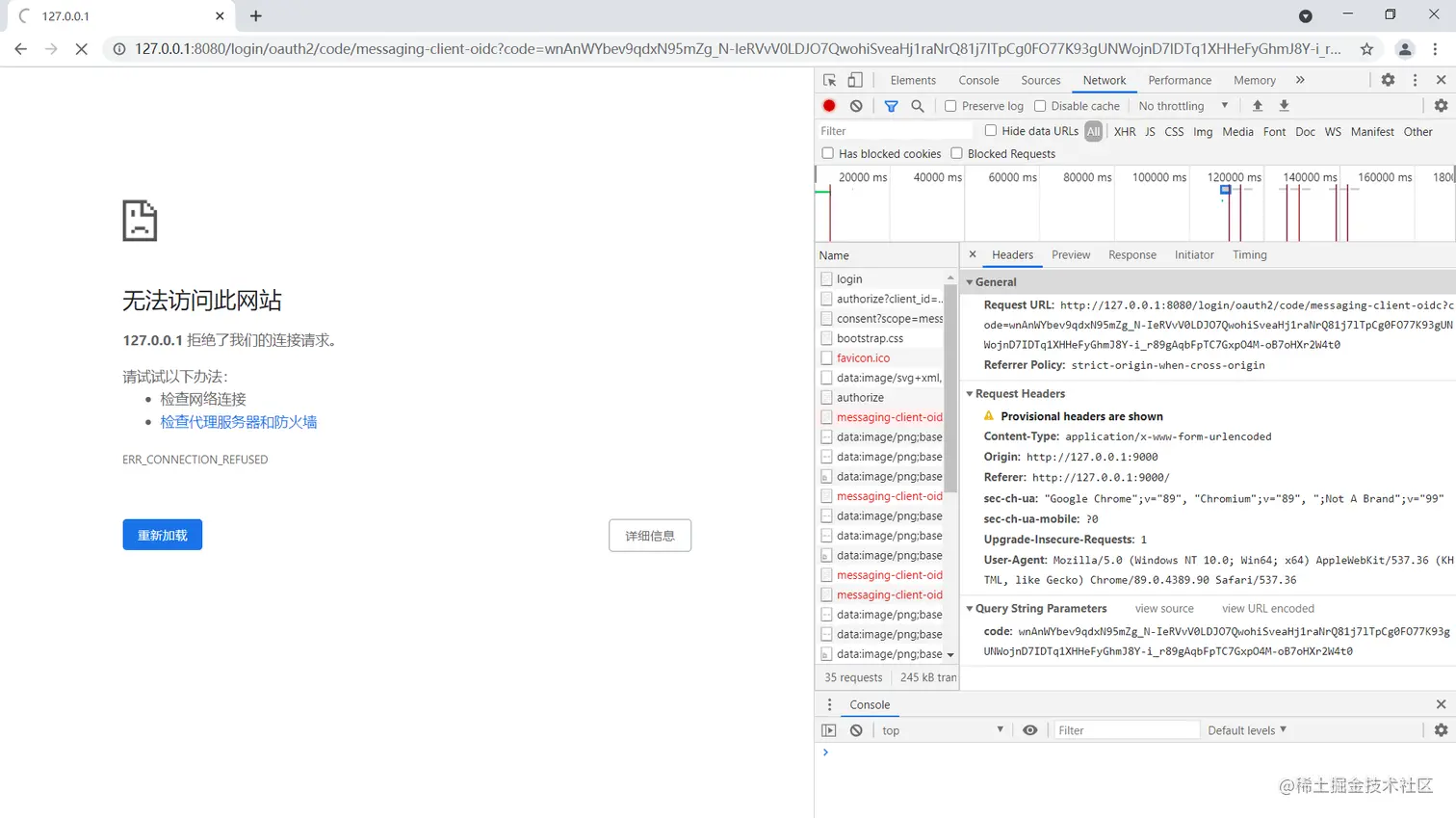Open the No throttling dropdown

click(x=1183, y=106)
